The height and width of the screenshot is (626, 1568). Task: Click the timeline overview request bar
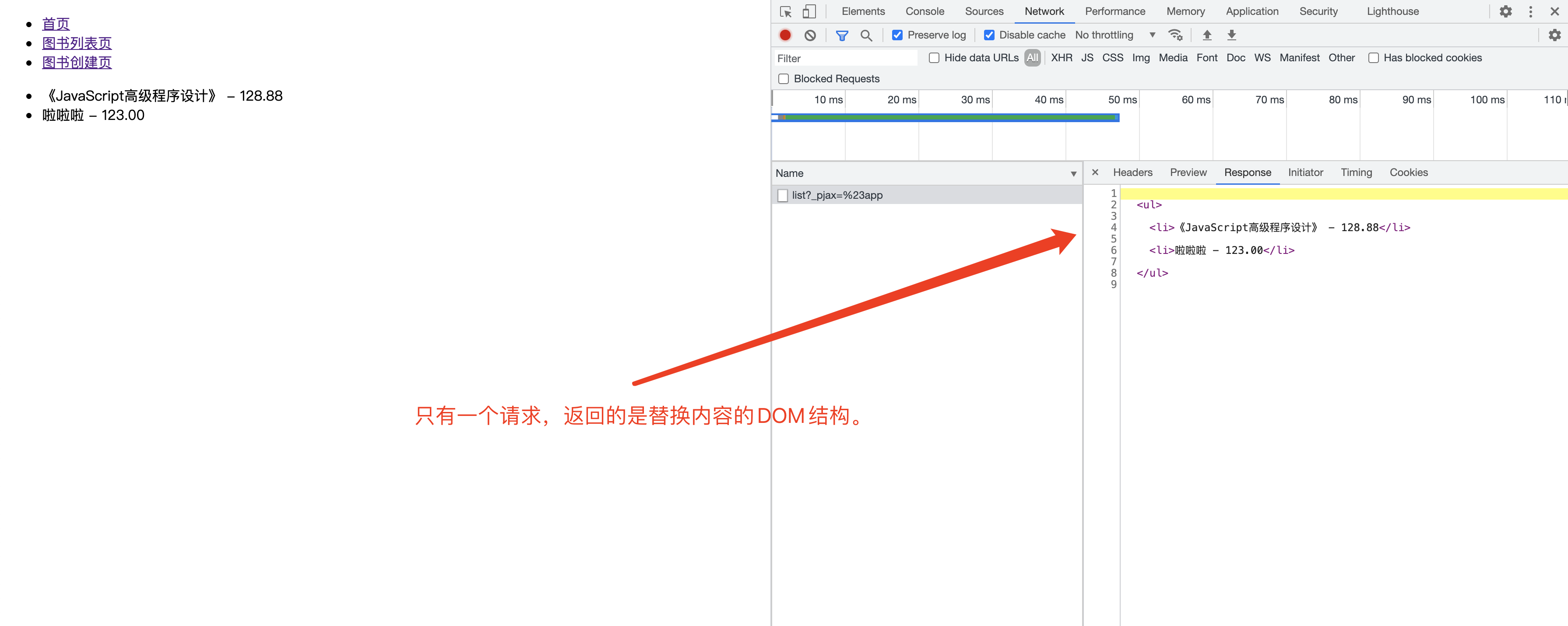945,117
